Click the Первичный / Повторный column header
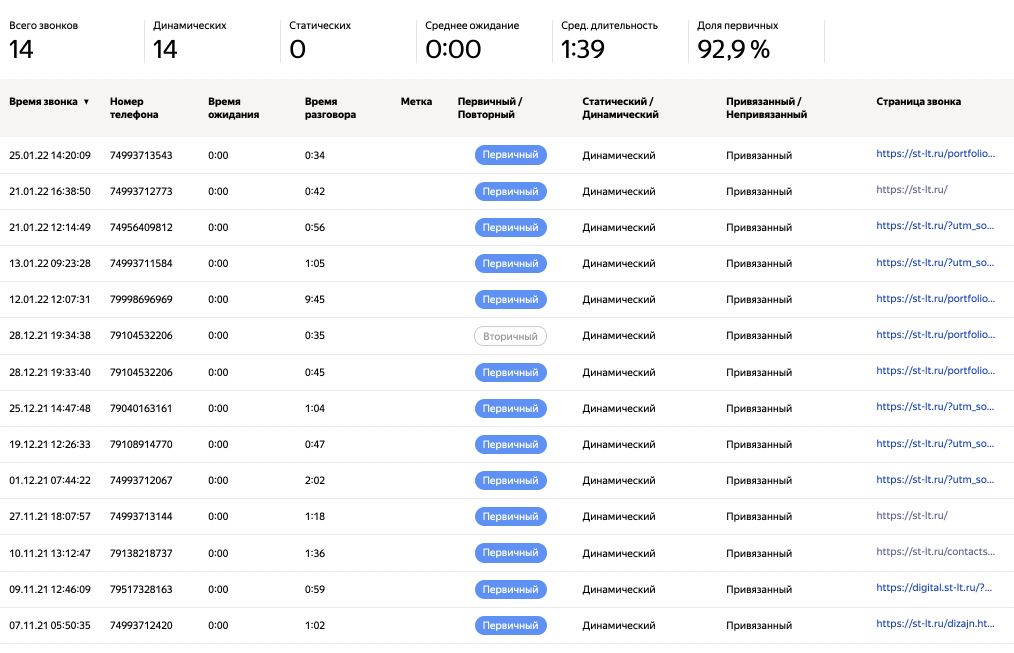 coord(490,108)
